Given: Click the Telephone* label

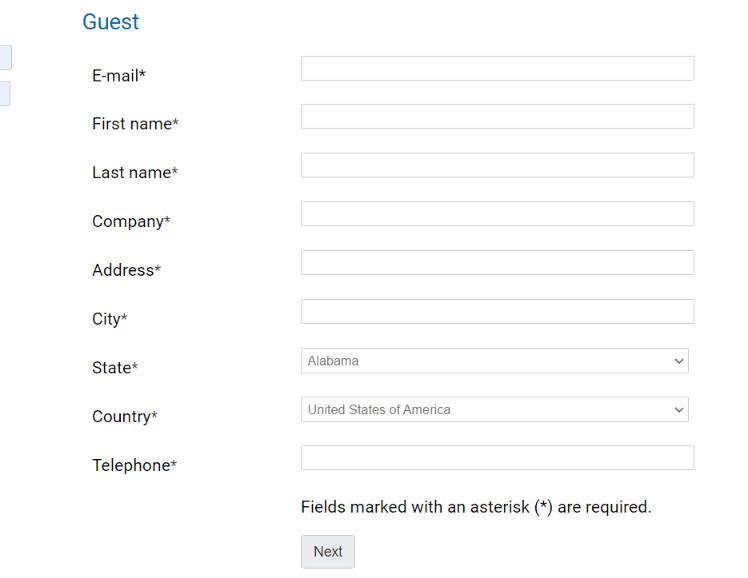Looking at the screenshot, I should click(x=134, y=466).
